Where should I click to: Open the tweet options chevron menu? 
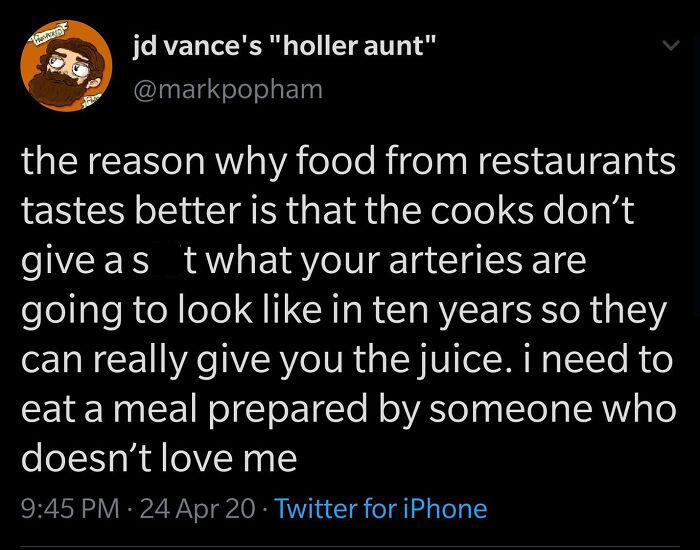670,46
